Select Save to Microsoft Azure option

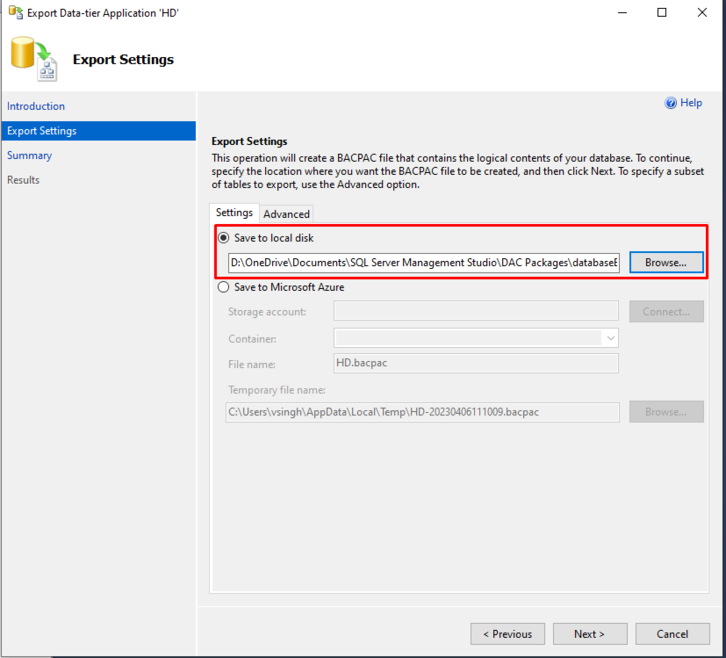click(223, 287)
